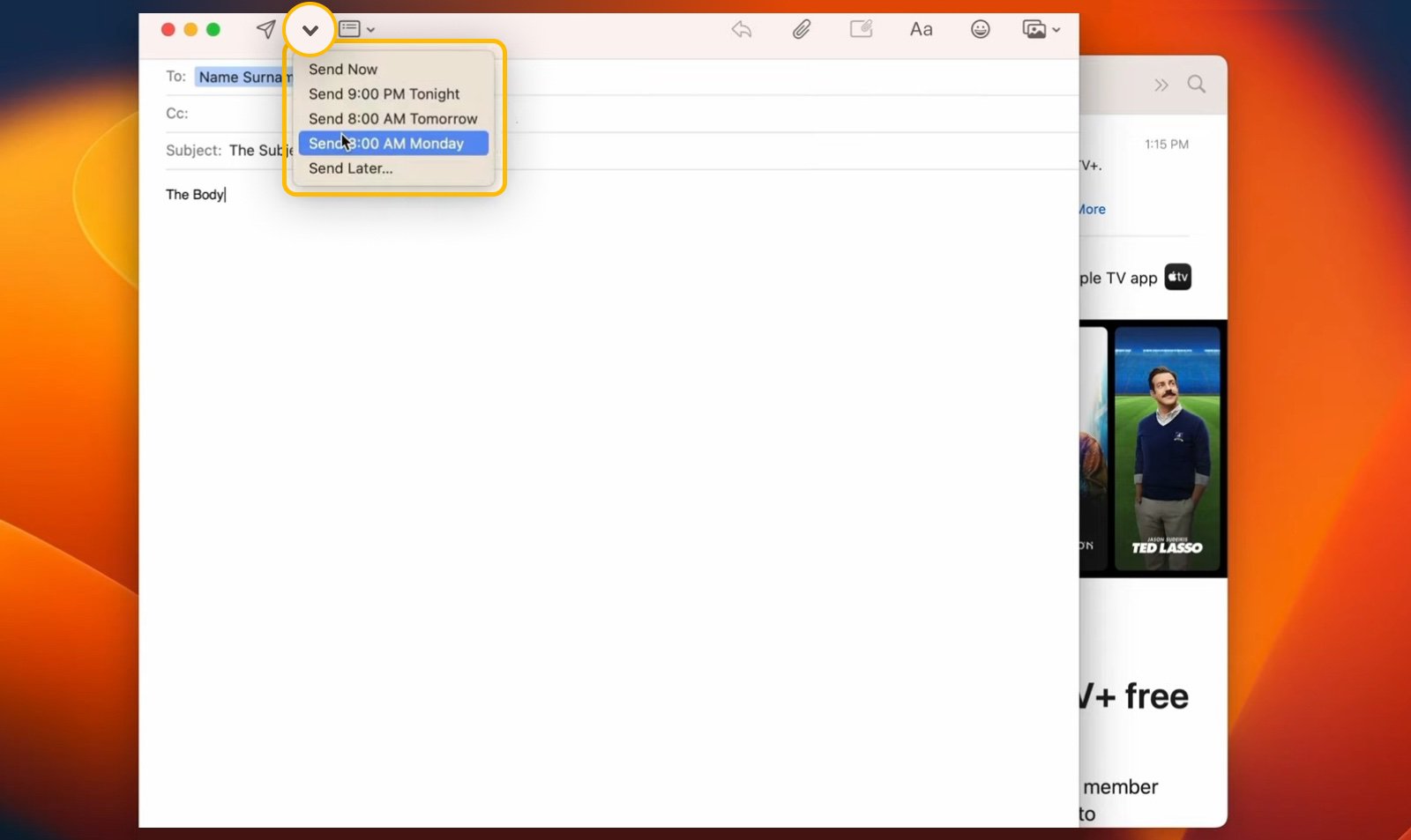Click the Send paper plane icon
The width and height of the screenshot is (1411, 840).
[x=265, y=28]
